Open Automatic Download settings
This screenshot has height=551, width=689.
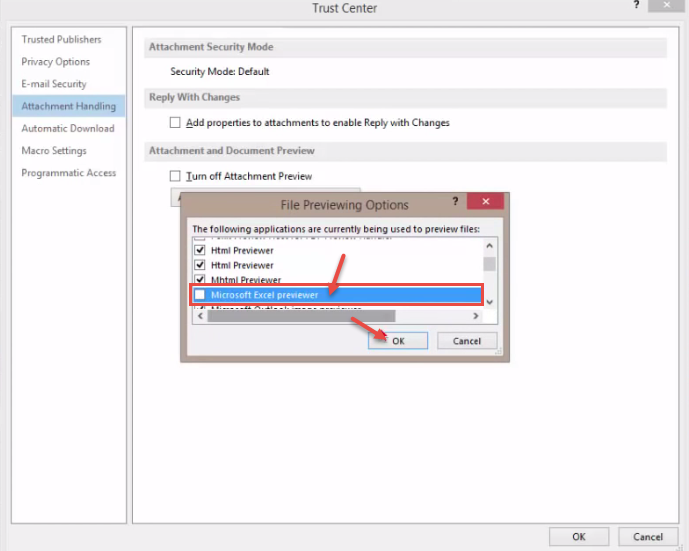(68, 128)
